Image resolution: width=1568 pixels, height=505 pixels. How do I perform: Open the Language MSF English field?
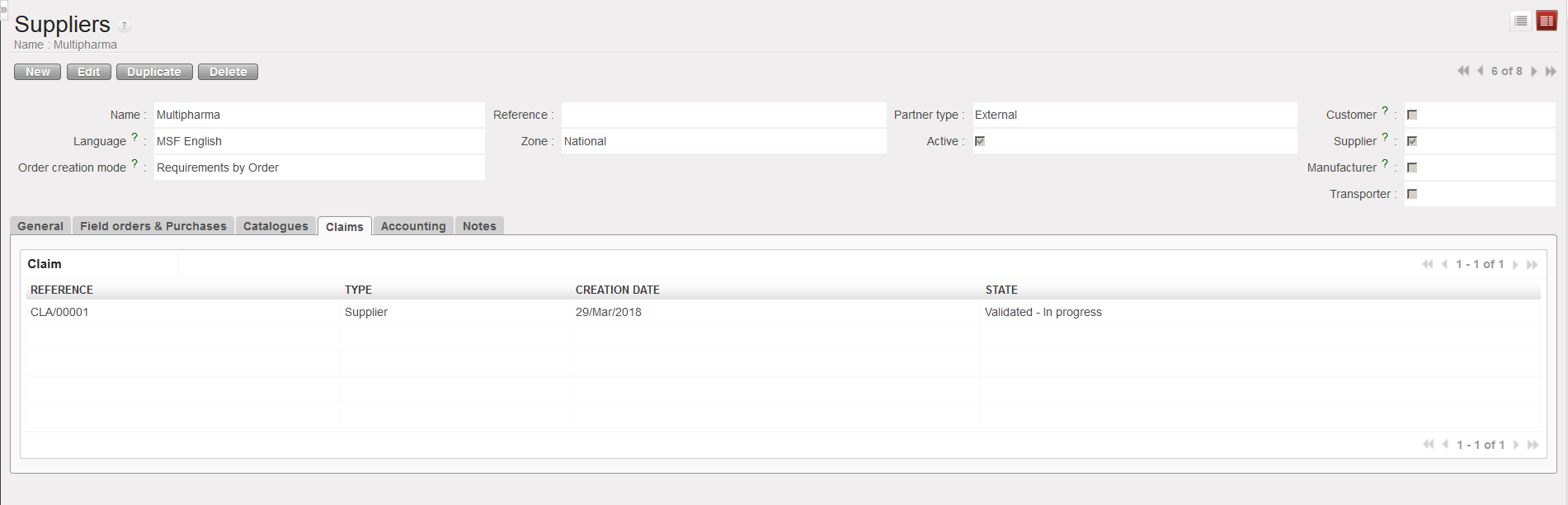coord(318,141)
